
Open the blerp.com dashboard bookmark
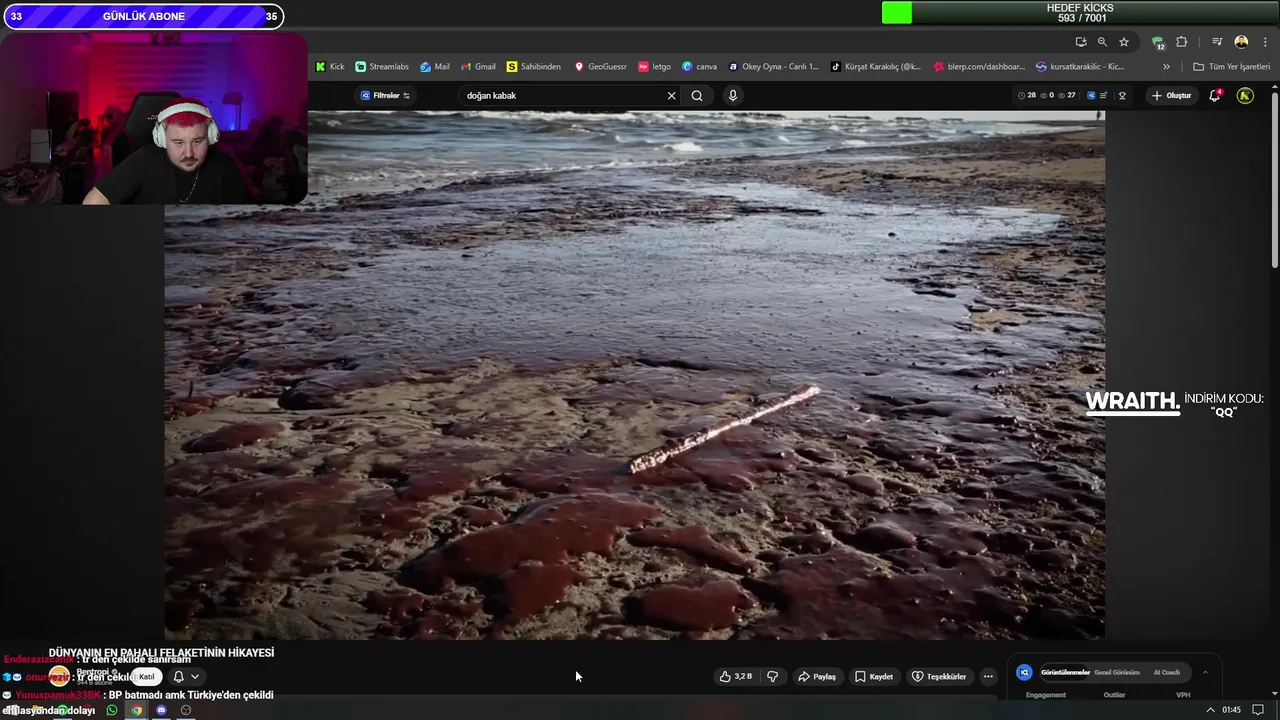979,67
